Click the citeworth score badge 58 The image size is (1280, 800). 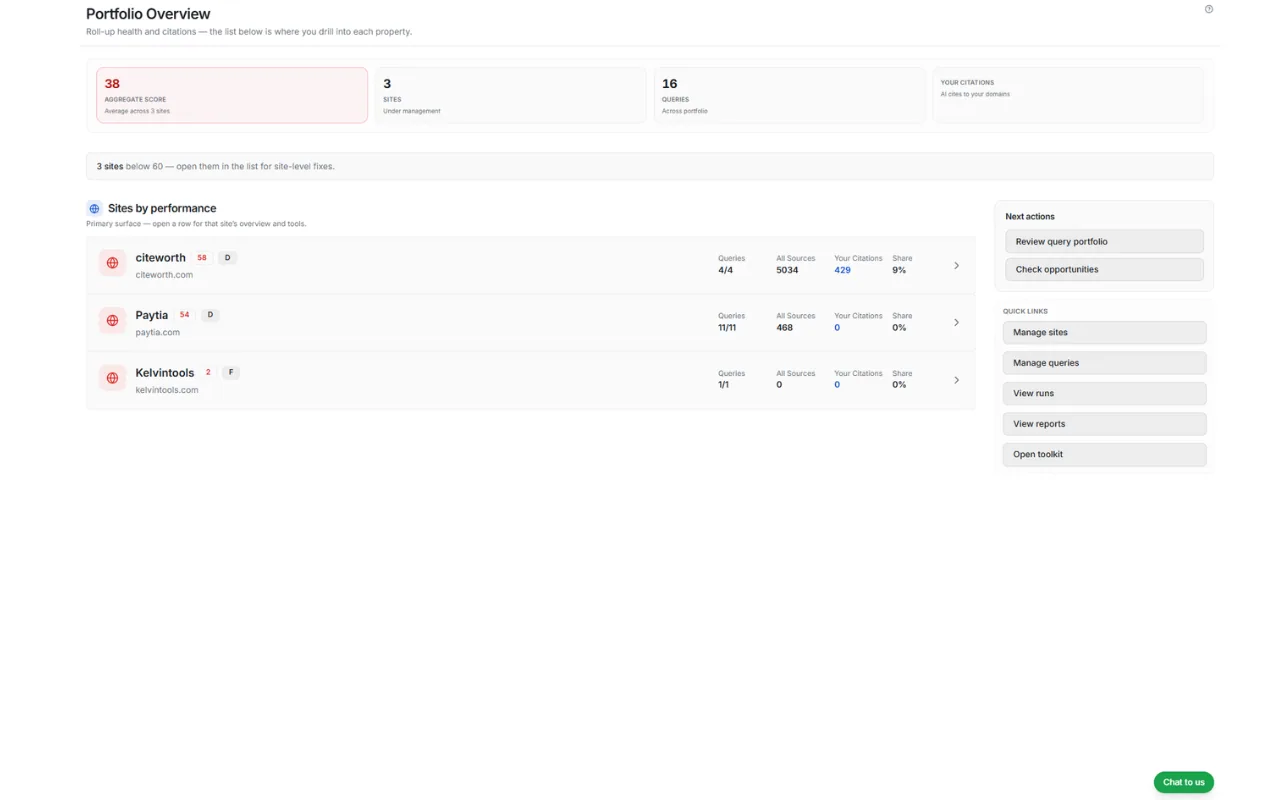click(x=202, y=258)
